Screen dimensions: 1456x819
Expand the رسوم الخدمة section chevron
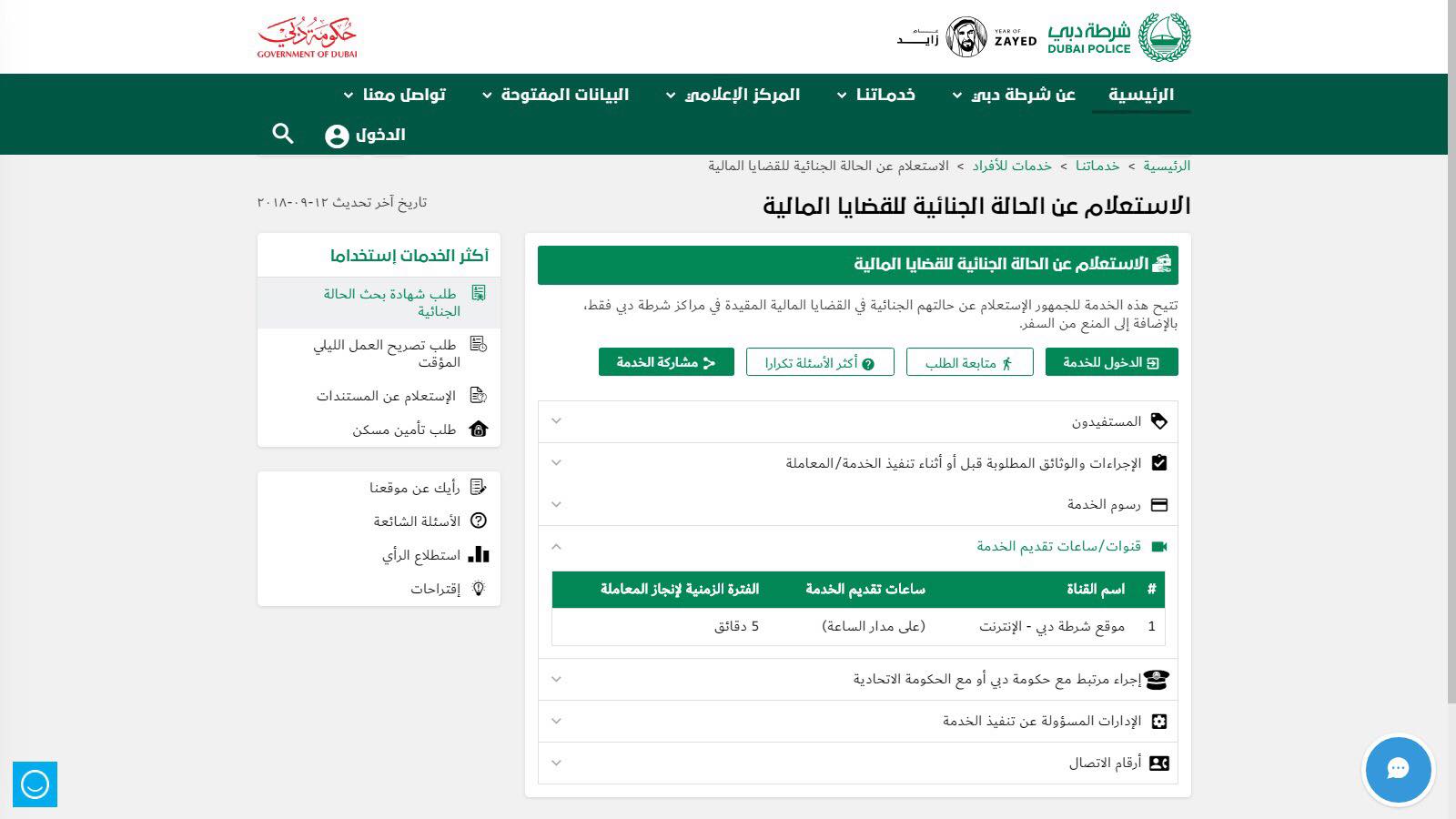pyautogui.click(x=557, y=504)
